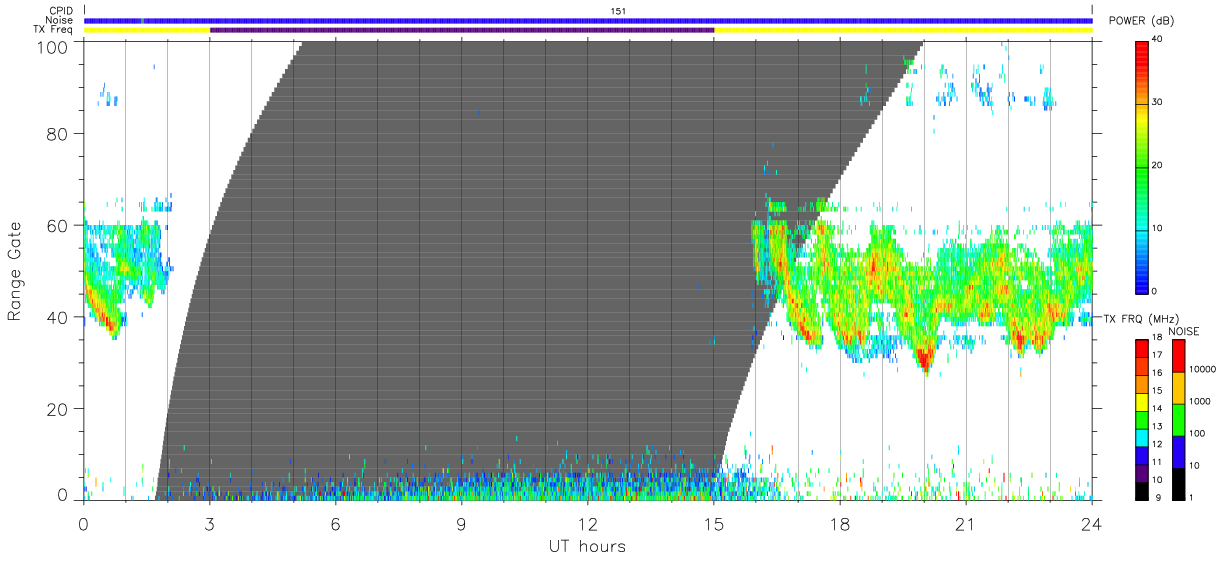Click the 18 tick on UT hours axis

[840, 524]
